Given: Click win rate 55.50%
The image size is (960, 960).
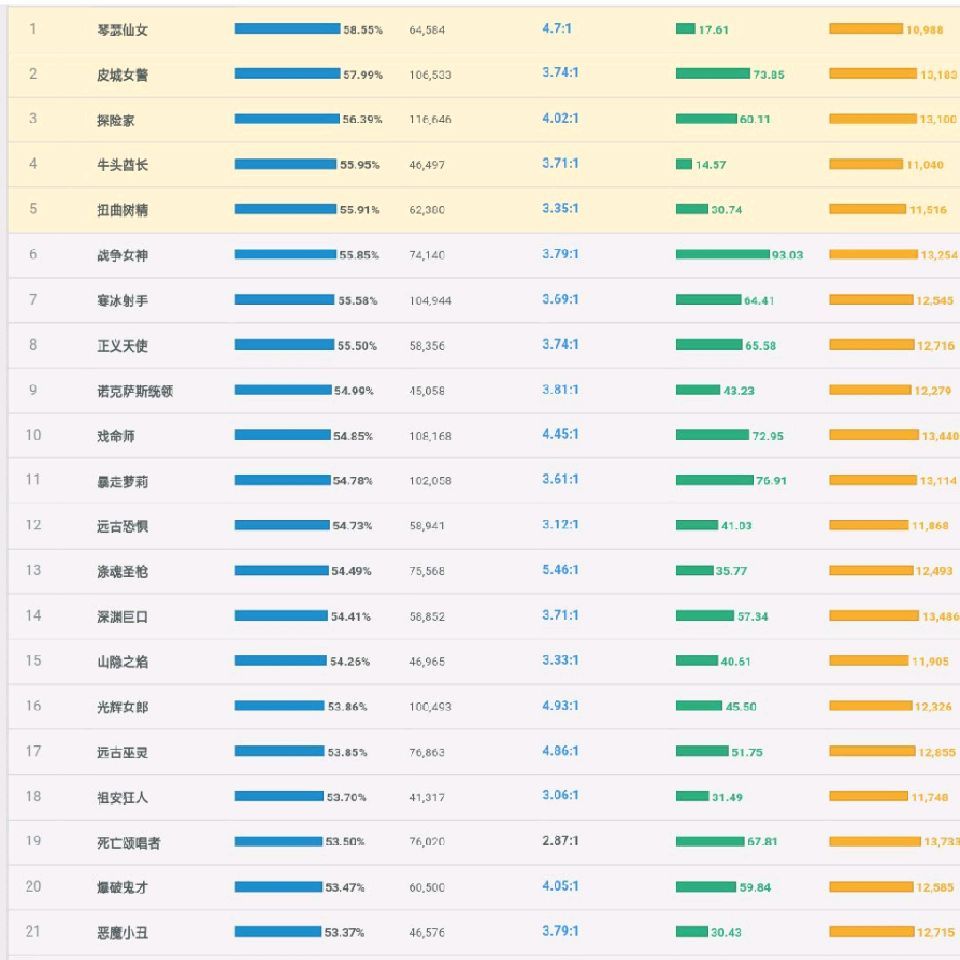Looking at the screenshot, I should [358, 346].
